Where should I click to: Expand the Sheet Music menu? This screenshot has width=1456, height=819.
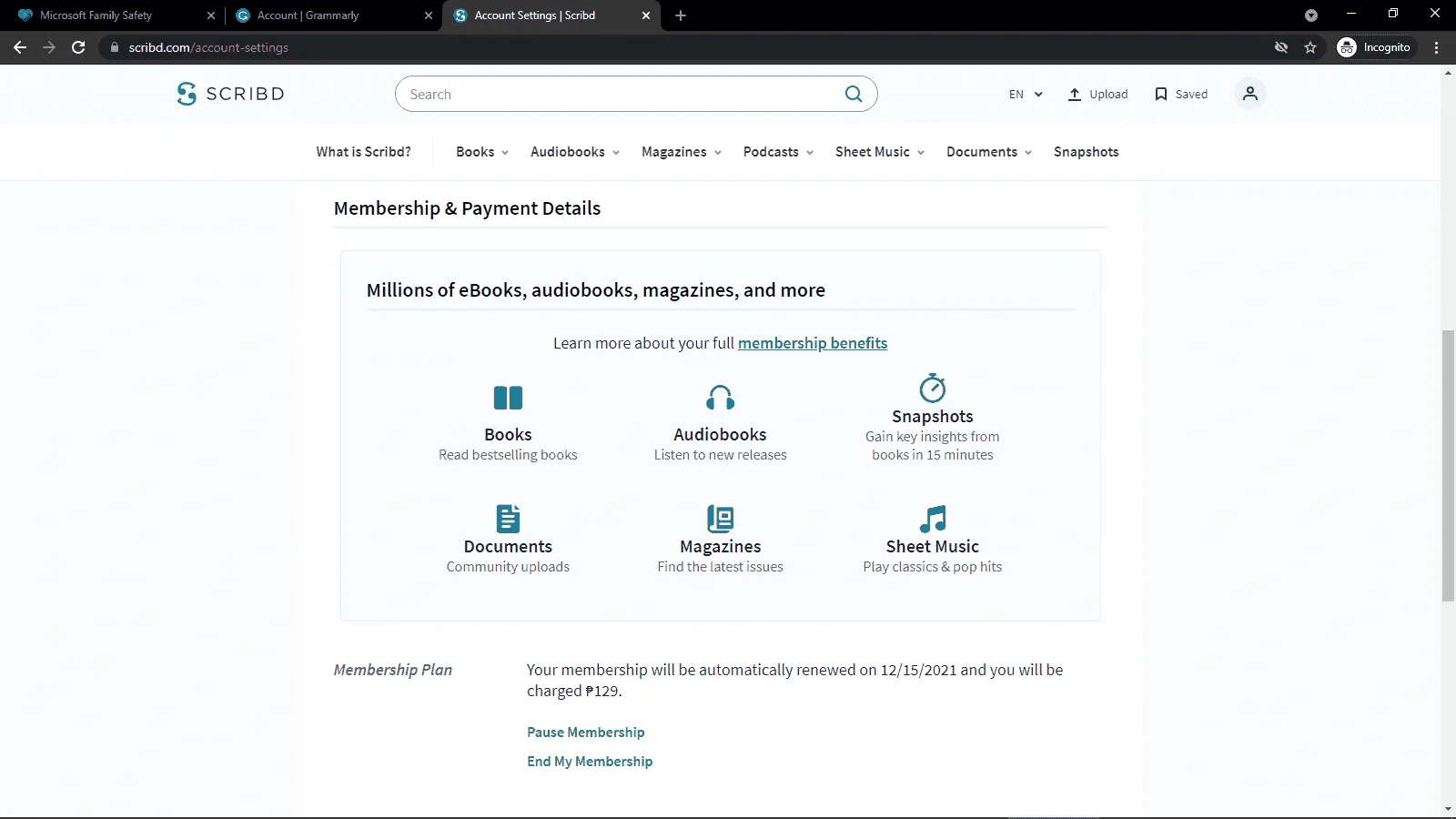[x=880, y=152]
